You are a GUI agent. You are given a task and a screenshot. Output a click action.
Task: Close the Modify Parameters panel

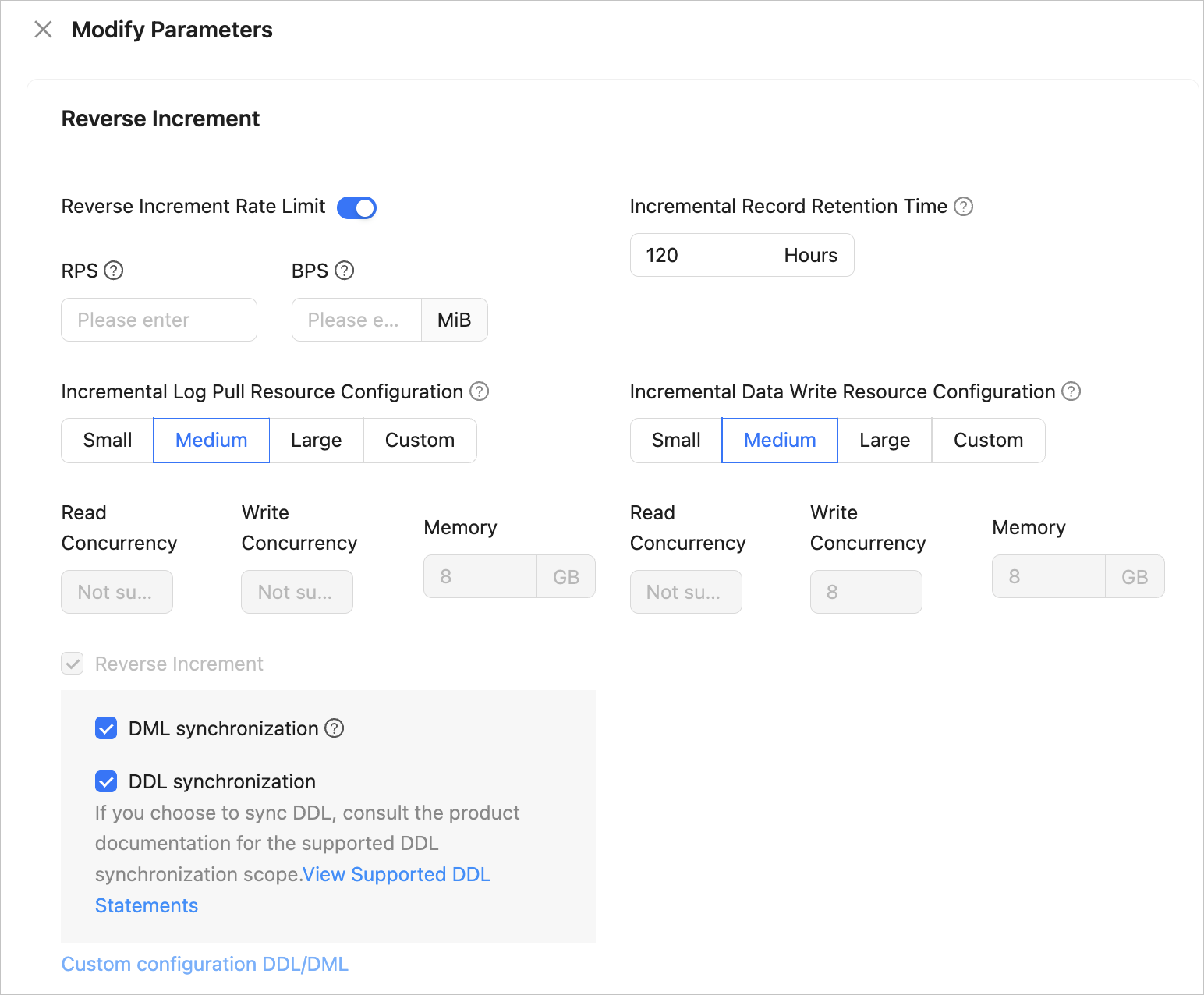[x=44, y=30]
